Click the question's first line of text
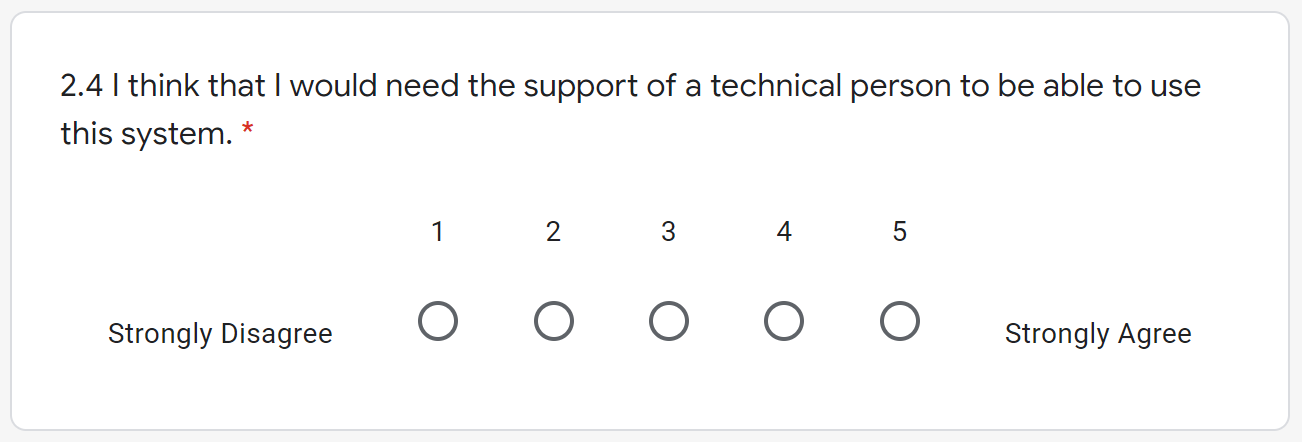This screenshot has height=442, width=1302. [630, 87]
